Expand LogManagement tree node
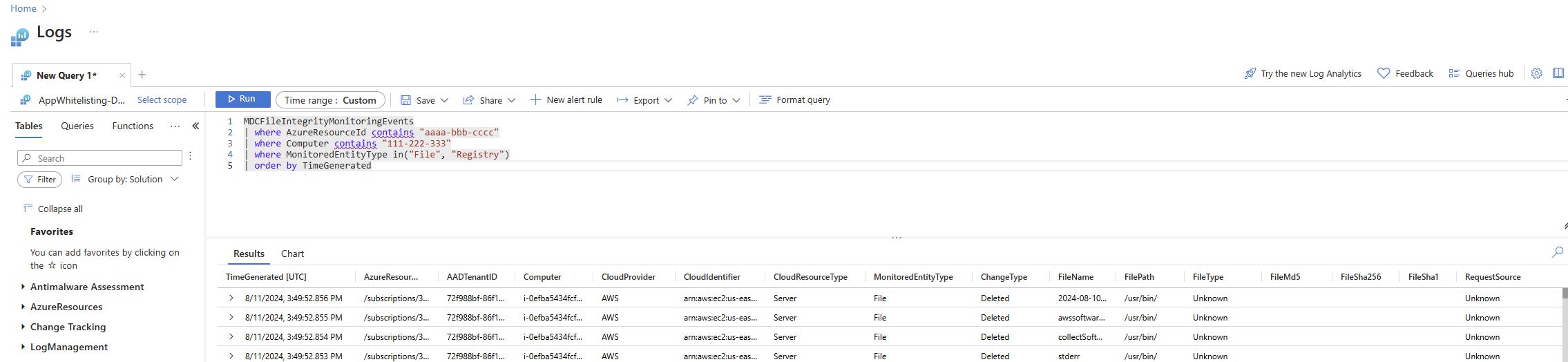The image size is (1568, 362). pos(23,347)
